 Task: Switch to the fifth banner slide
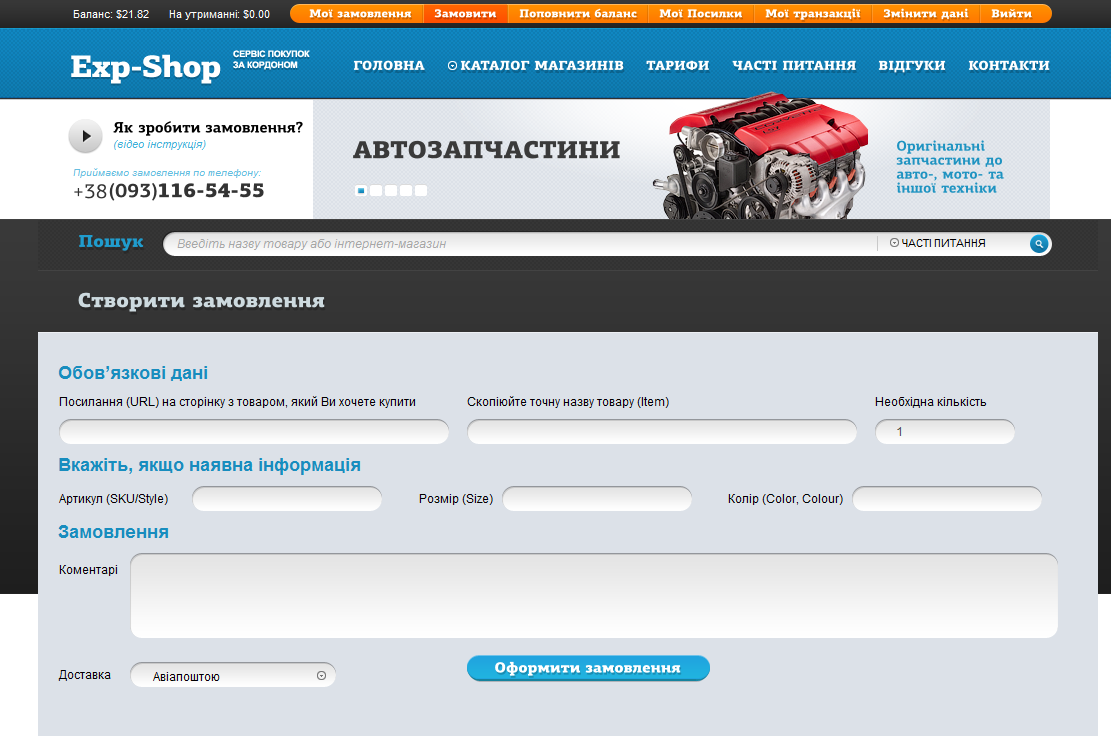tap(421, 191)
